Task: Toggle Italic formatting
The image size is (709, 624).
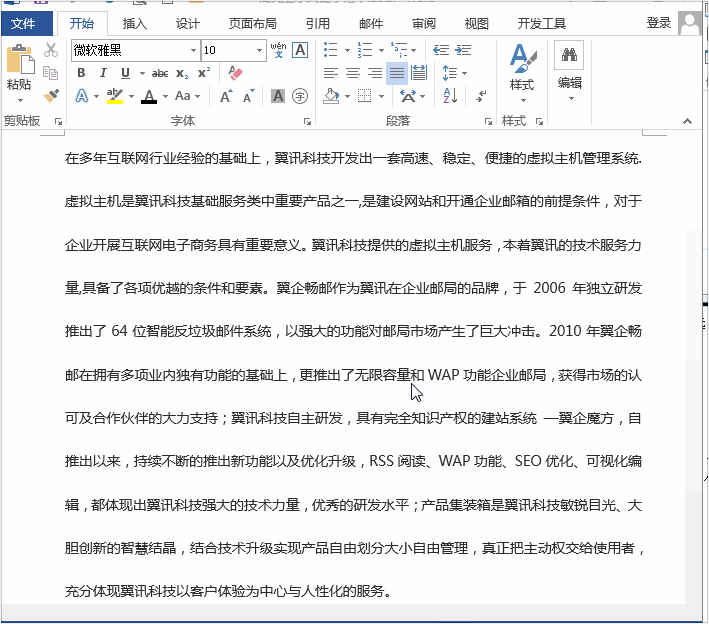Action: coord(103,73)
